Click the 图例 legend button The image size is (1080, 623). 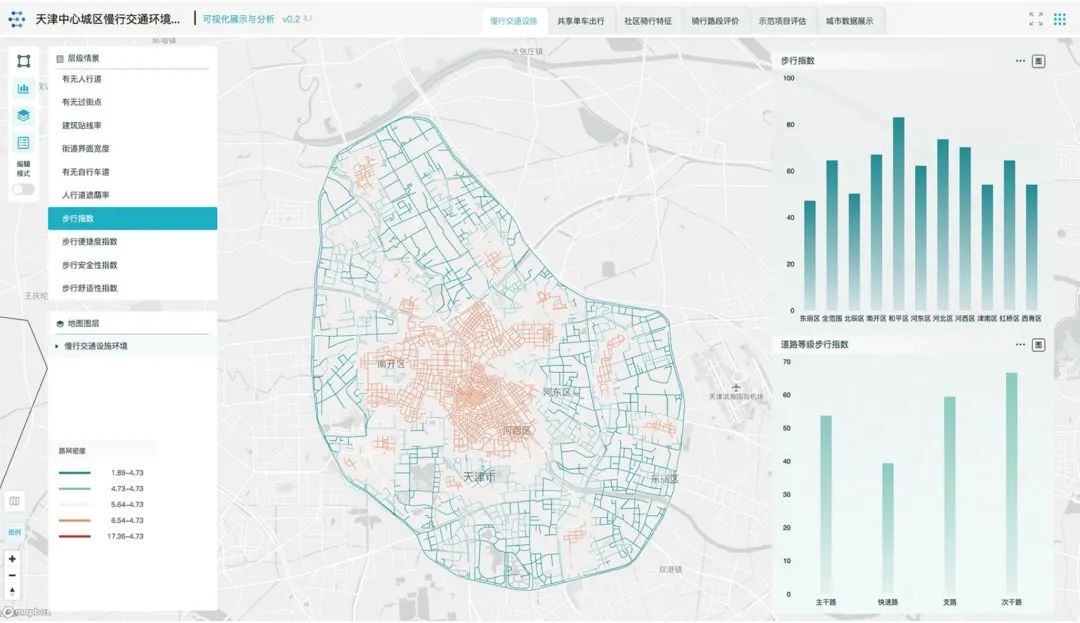coord(14,532)
